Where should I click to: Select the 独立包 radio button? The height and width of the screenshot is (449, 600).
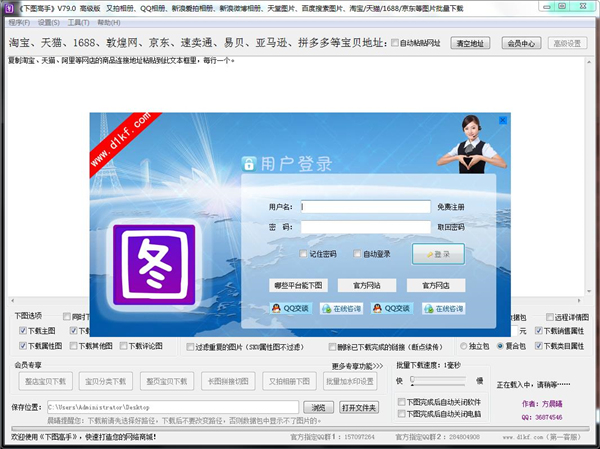[463, 346]
